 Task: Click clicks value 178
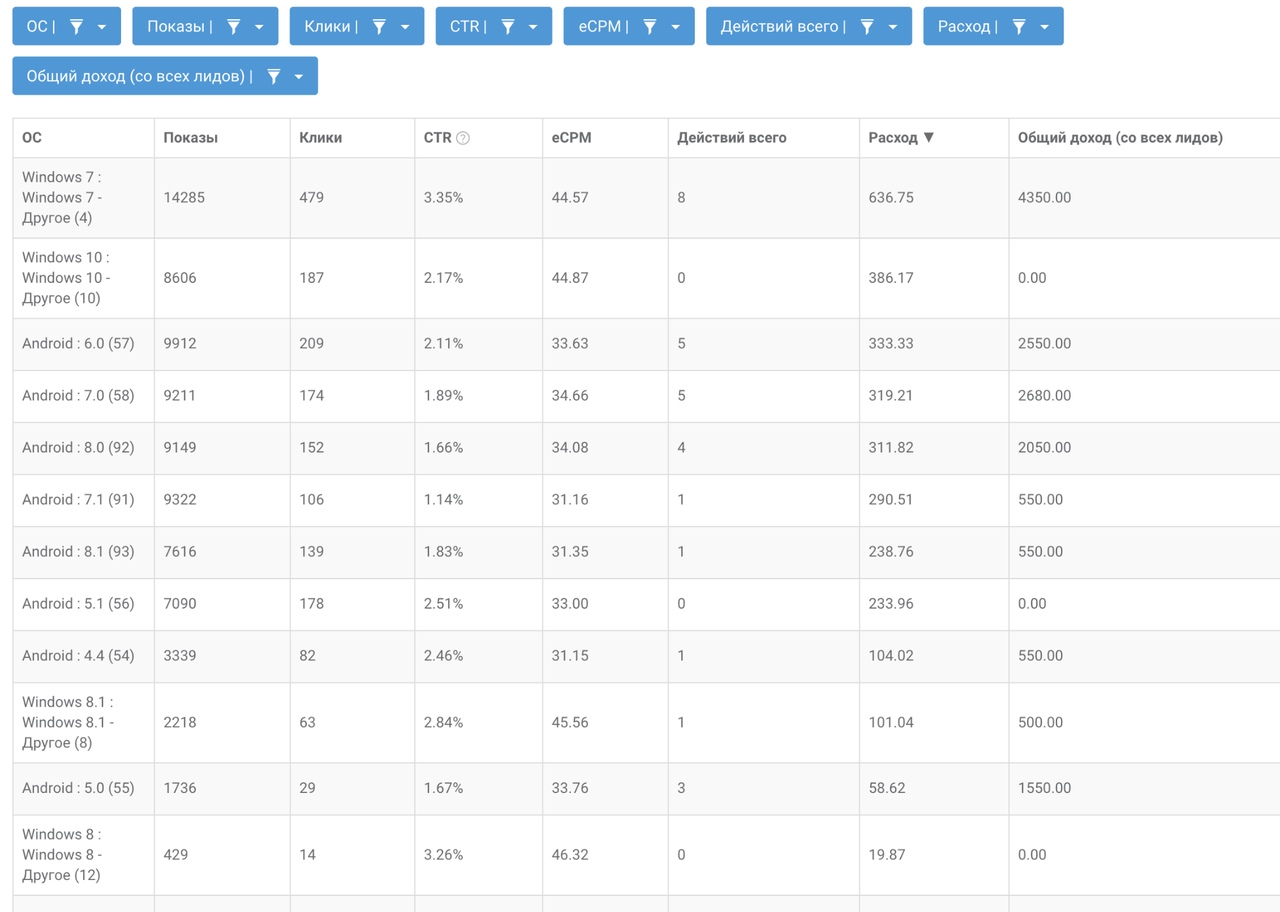click(x=312, y=603)
